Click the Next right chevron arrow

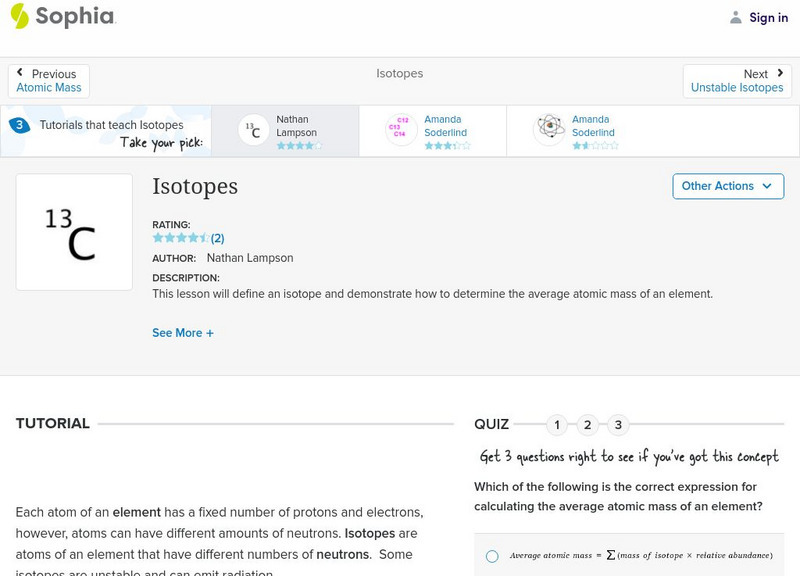tap(780, 73)
